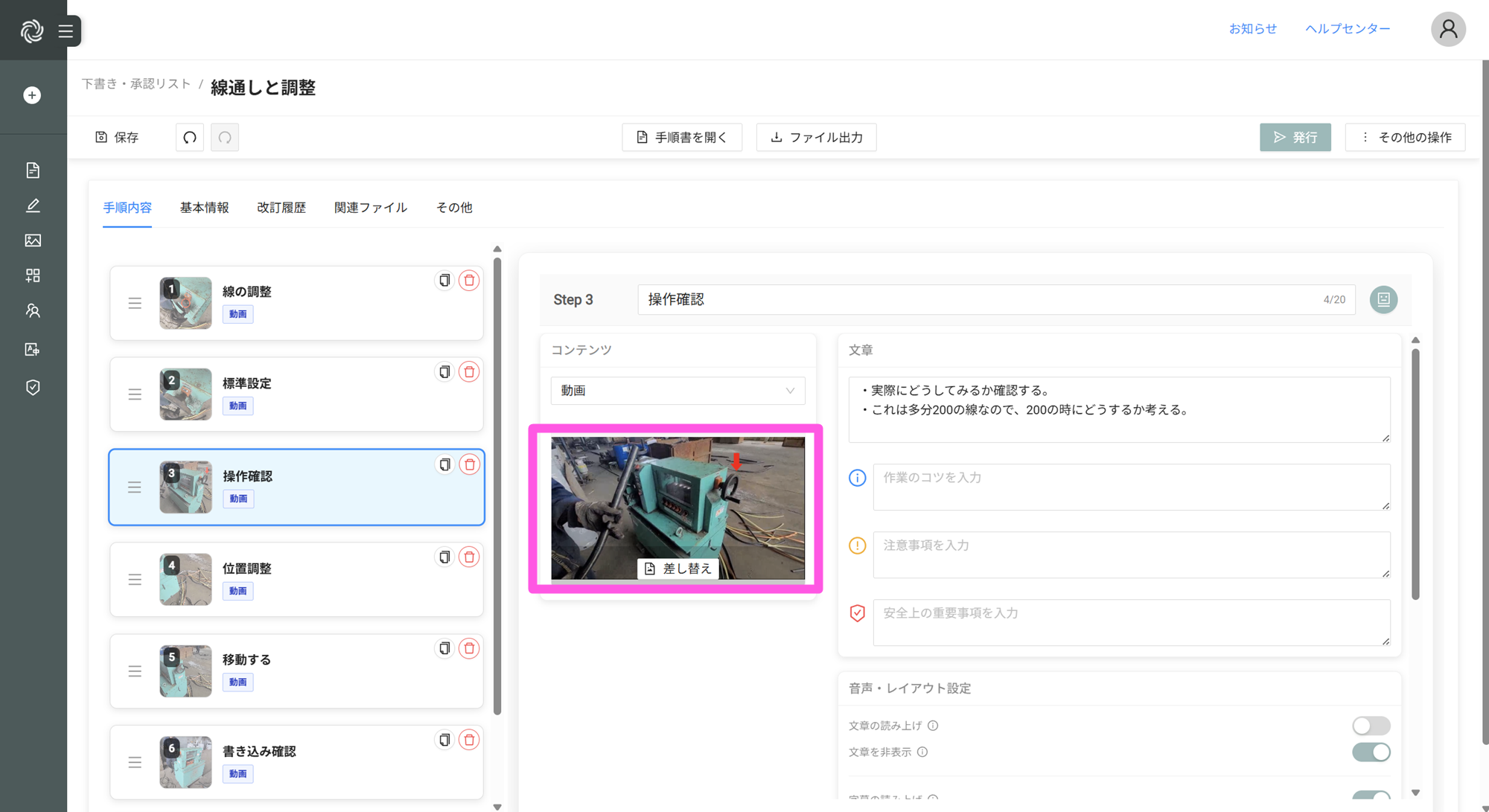1489x812 pixels.
Task: Open その他の操作 menu
Action: click(x=1405, y=137)
